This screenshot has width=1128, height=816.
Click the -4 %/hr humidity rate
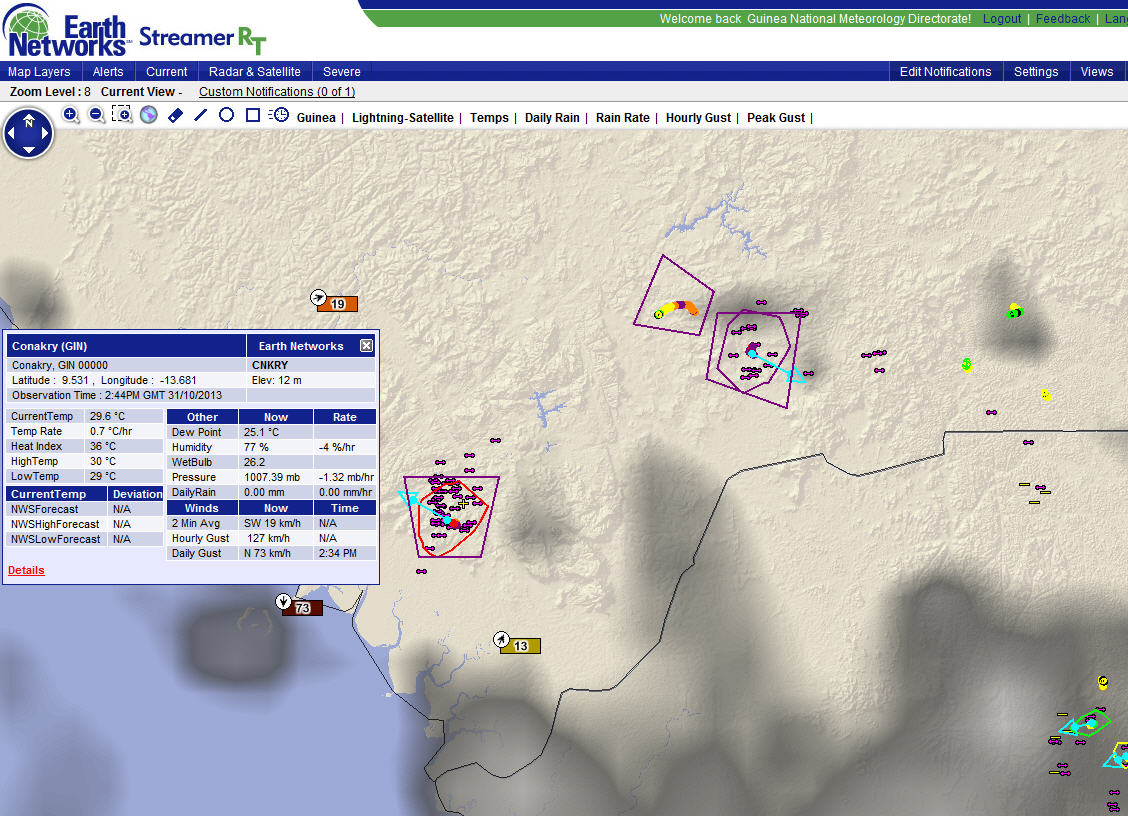pyautogui.click(x=337, y=447)
